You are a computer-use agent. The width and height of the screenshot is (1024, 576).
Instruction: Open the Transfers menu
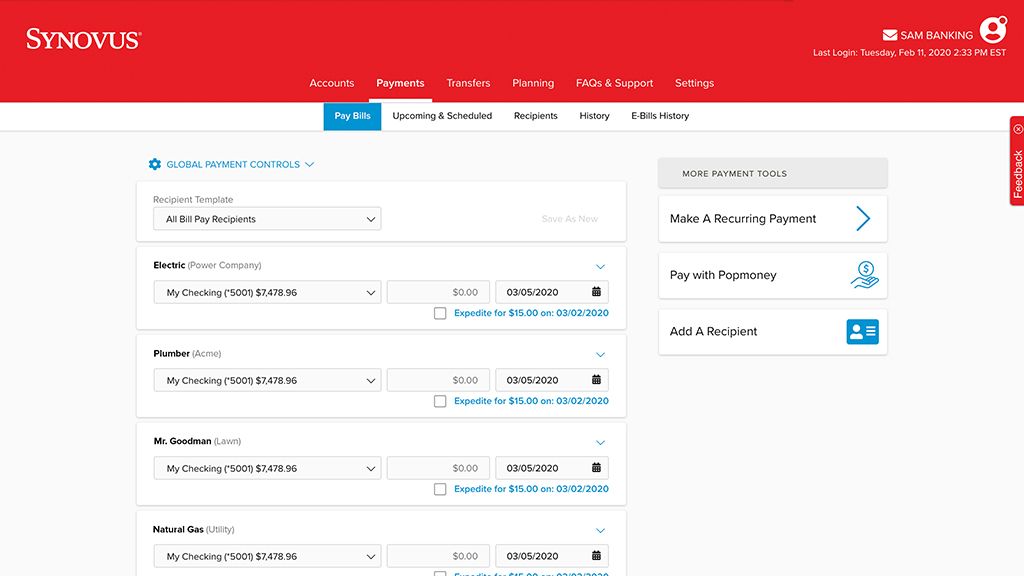[x=468, y=83]
